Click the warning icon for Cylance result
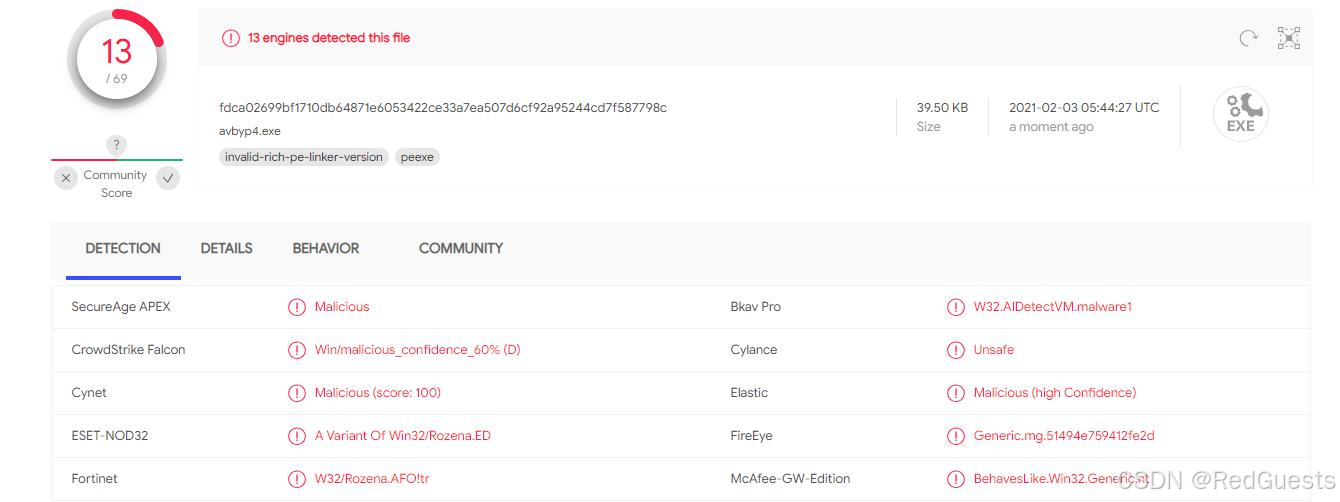Screen dimensions: 1340x502 (956, 350)
